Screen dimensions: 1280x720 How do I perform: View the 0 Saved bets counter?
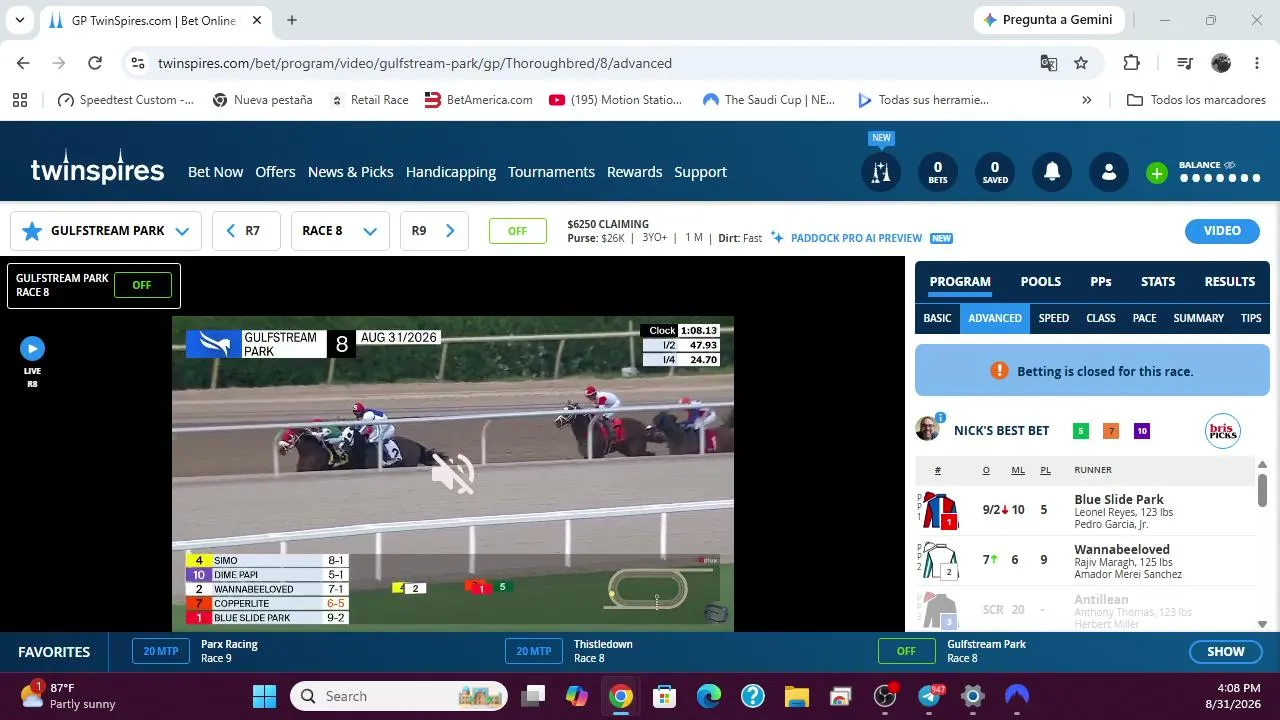tap(995, 172)
